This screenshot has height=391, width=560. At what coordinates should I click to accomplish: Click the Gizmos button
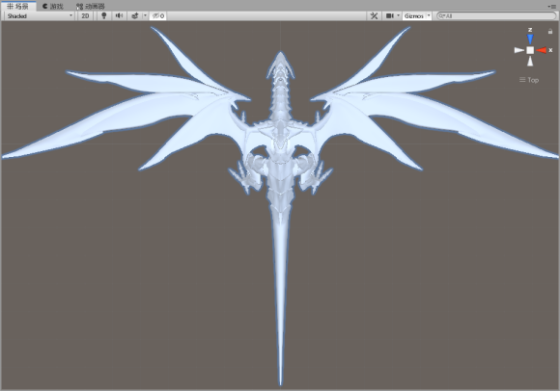pyautogui.click(x=414, y=16)
